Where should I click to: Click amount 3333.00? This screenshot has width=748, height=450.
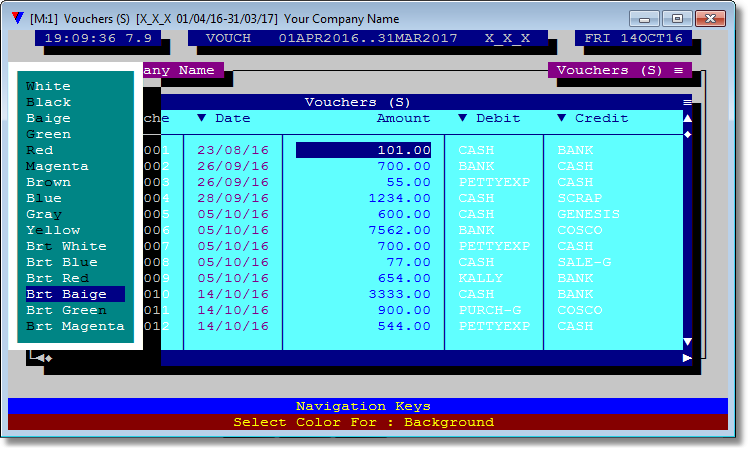[x=399, y=294]
